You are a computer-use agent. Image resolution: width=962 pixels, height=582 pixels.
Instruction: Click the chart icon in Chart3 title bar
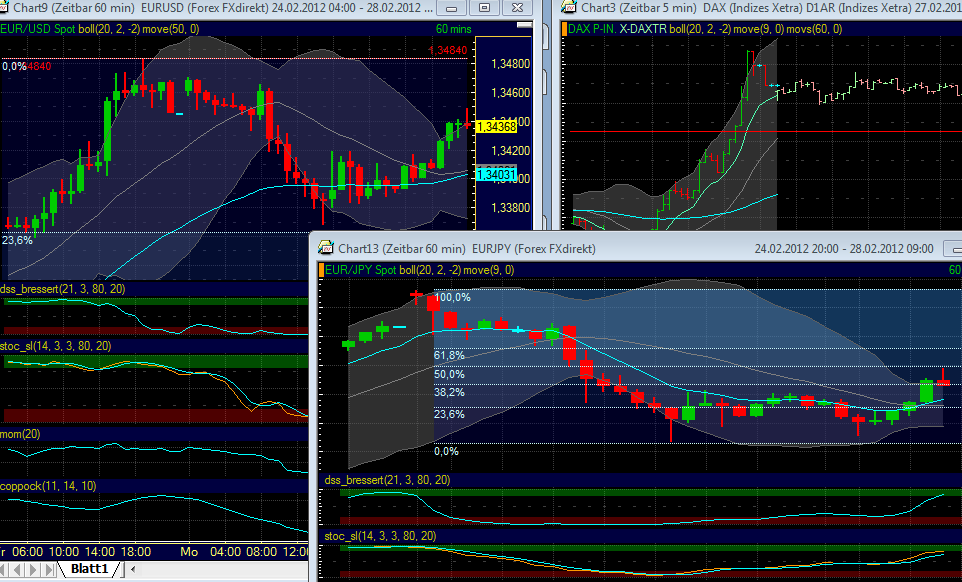click(x=570, y=8)
